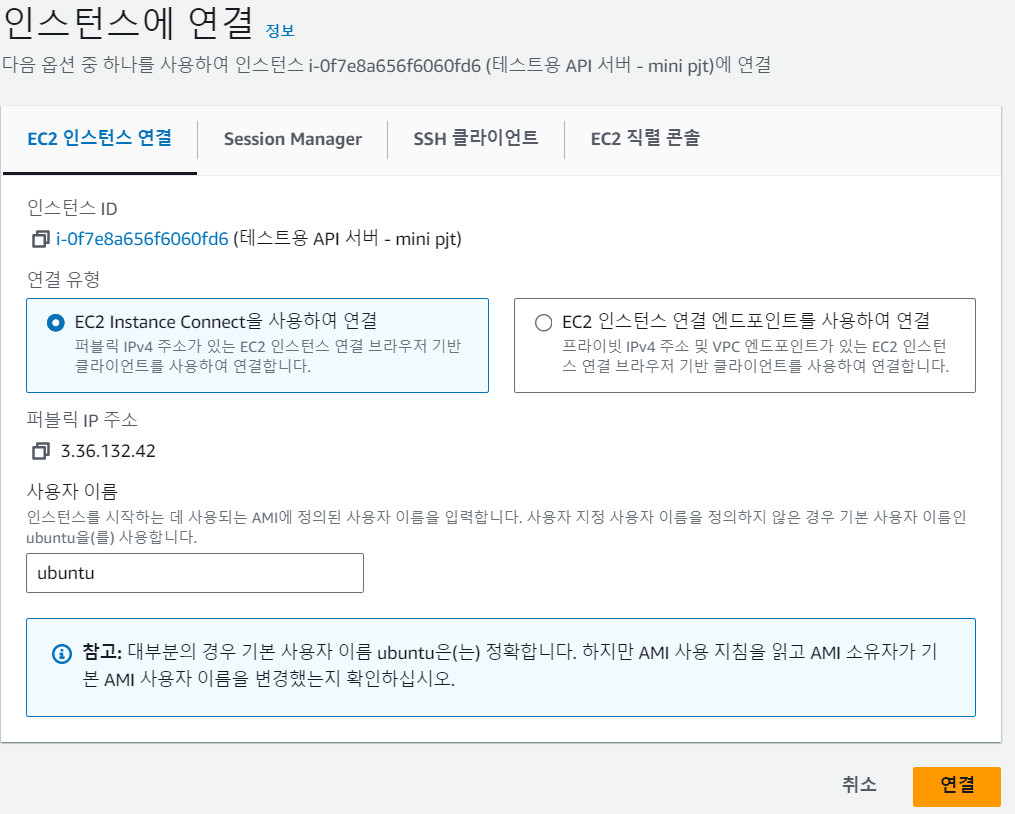This screenshot has width=1015, height=814.
Task: Click the 참고: text in the note box
Action: (102, 651)
